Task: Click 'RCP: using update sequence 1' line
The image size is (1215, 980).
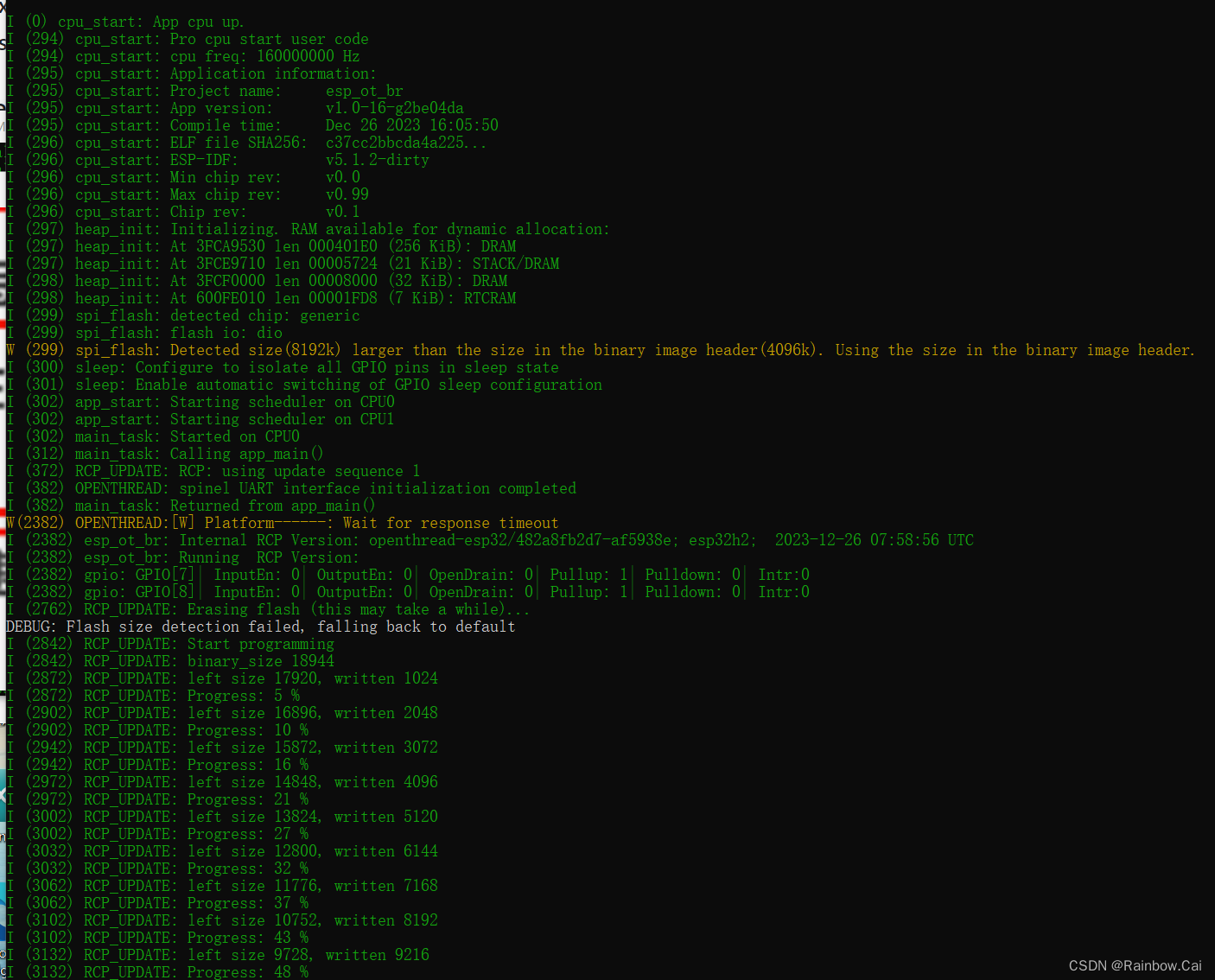Action: pos(213,471)
